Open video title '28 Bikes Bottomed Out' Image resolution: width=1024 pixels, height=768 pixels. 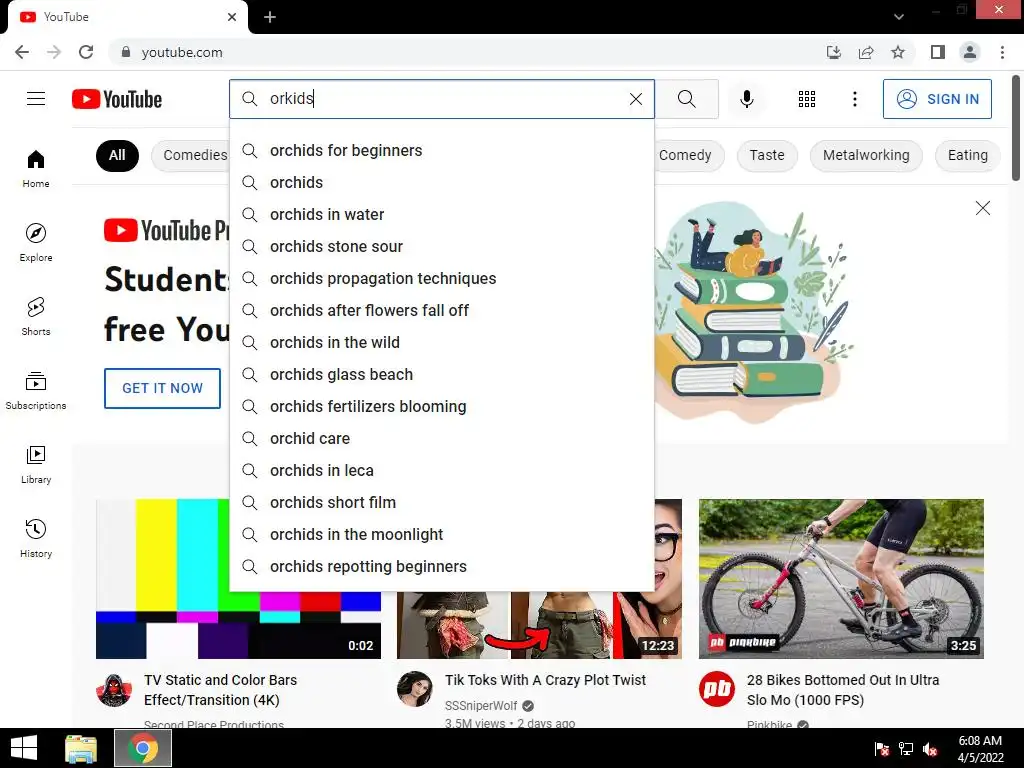(842, 690)
